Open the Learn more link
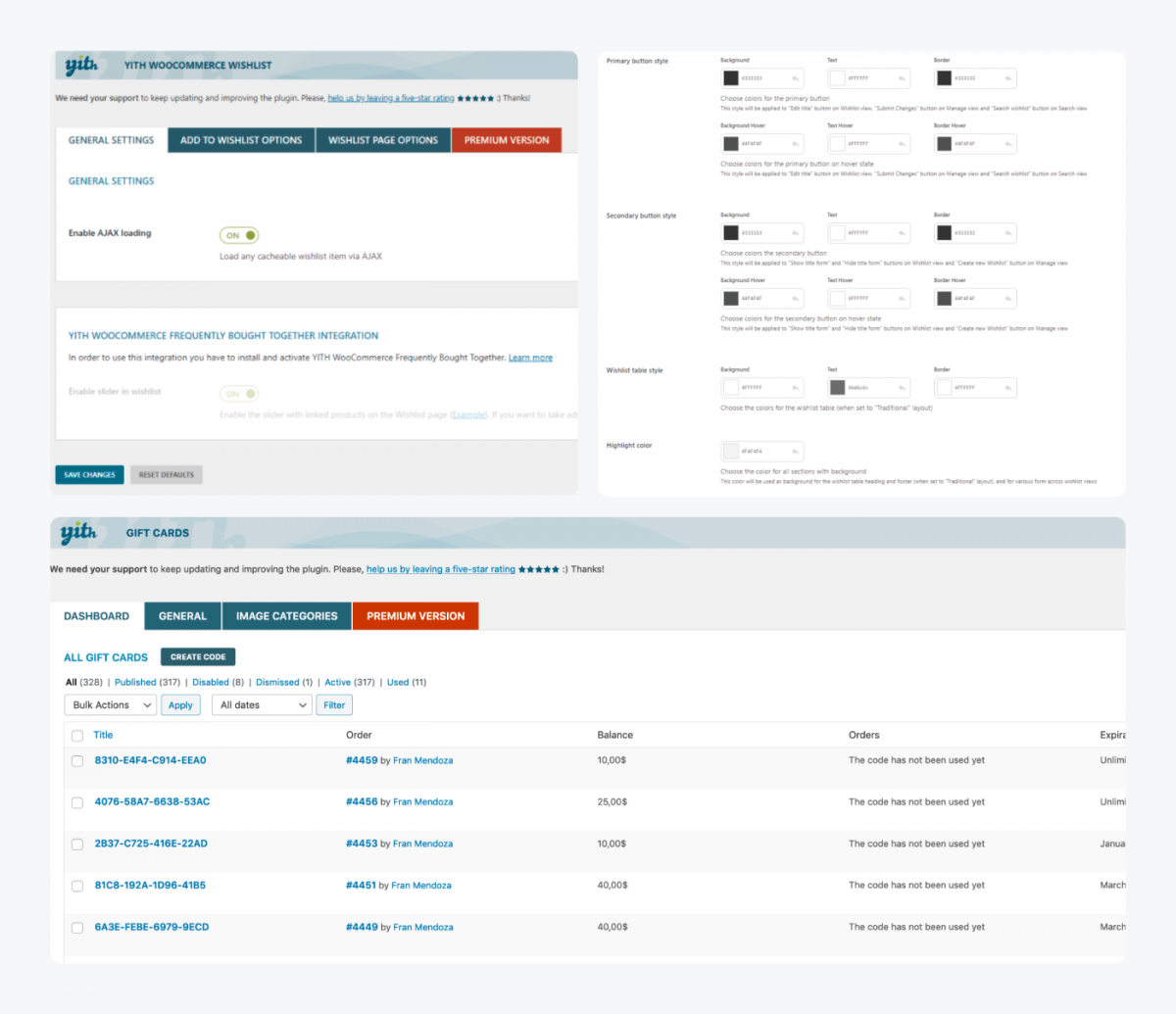The image size is (1176, 1014). tap(530, 359)
